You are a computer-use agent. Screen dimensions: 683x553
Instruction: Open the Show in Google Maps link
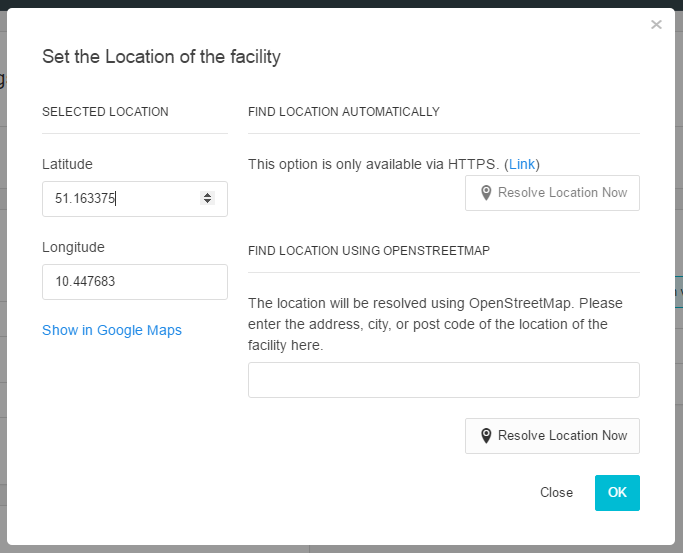pos(112,330)
